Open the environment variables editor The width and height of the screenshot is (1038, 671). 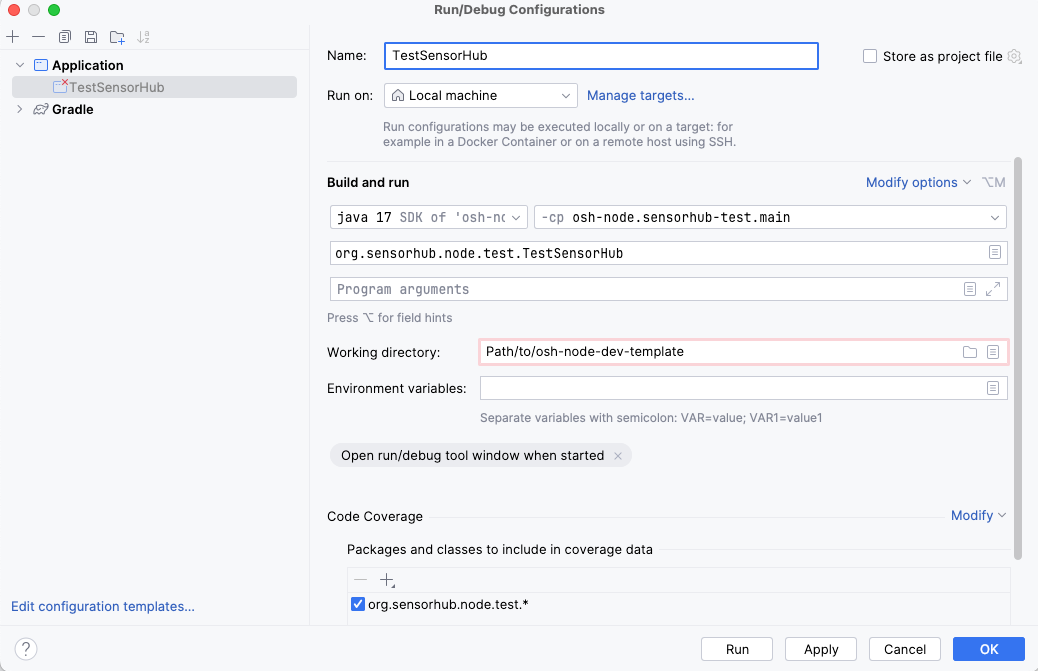point(995,387)
